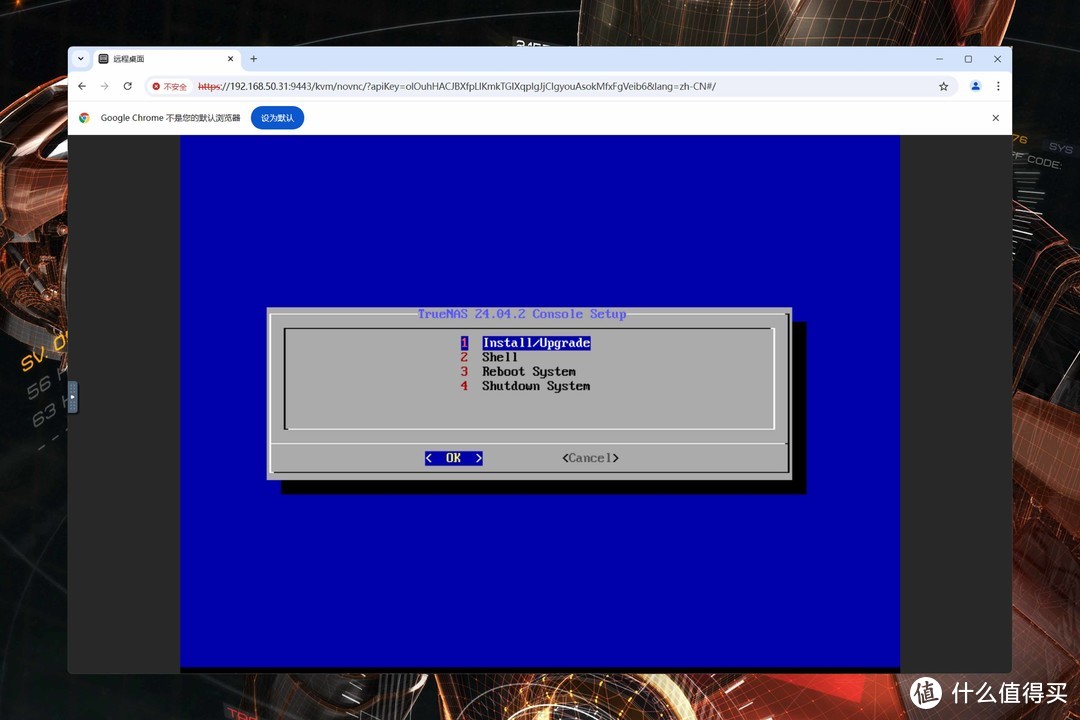This screenshot has height=720, width=1080.
Task: Click the 设为默认 button
Action: pos(278,118)
